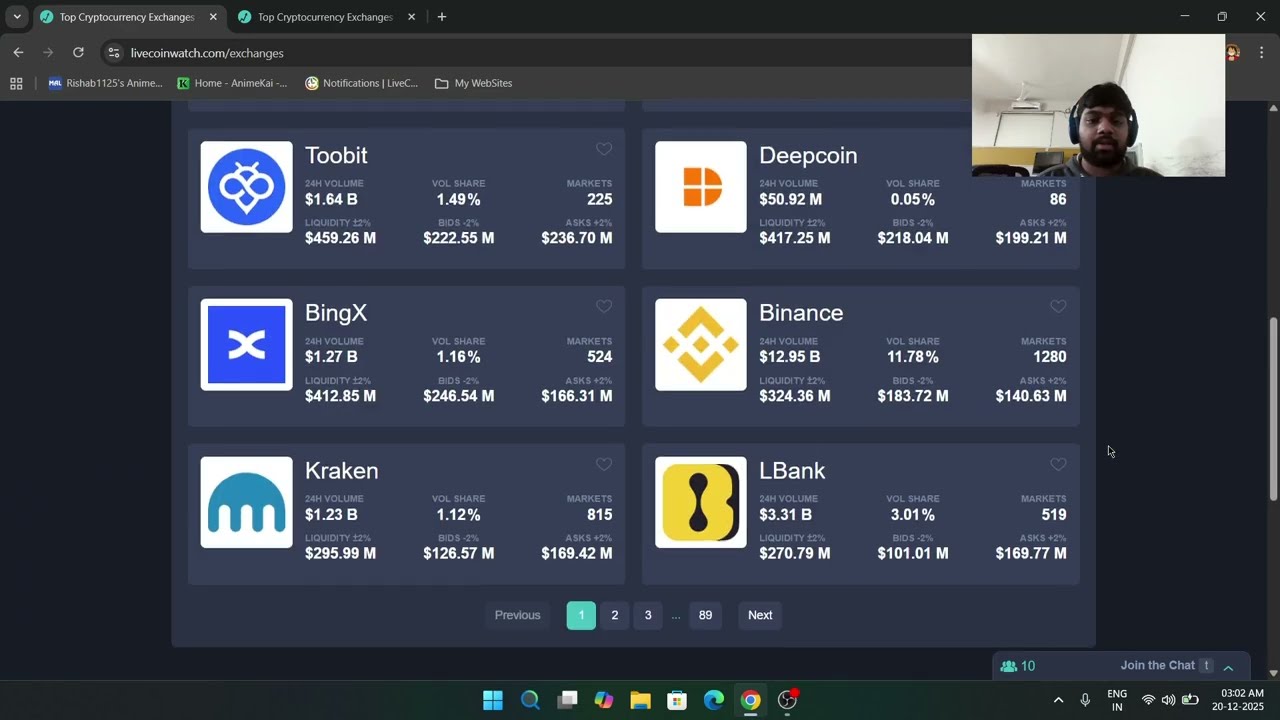Screen dimensions: 1280x720
Task: Open the Binance exchange logo
Action: tap(700, 345)
